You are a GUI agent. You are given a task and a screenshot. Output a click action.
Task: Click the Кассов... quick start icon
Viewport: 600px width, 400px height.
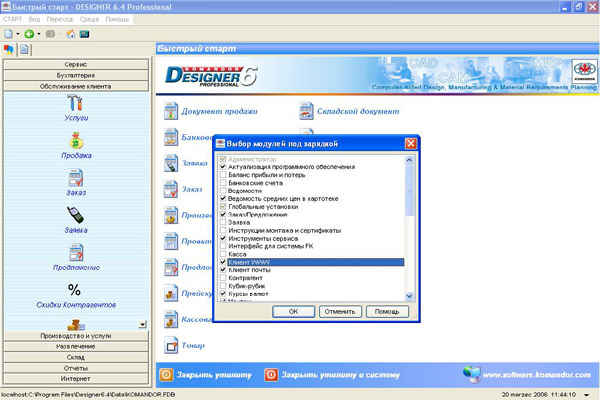(171, 319)
